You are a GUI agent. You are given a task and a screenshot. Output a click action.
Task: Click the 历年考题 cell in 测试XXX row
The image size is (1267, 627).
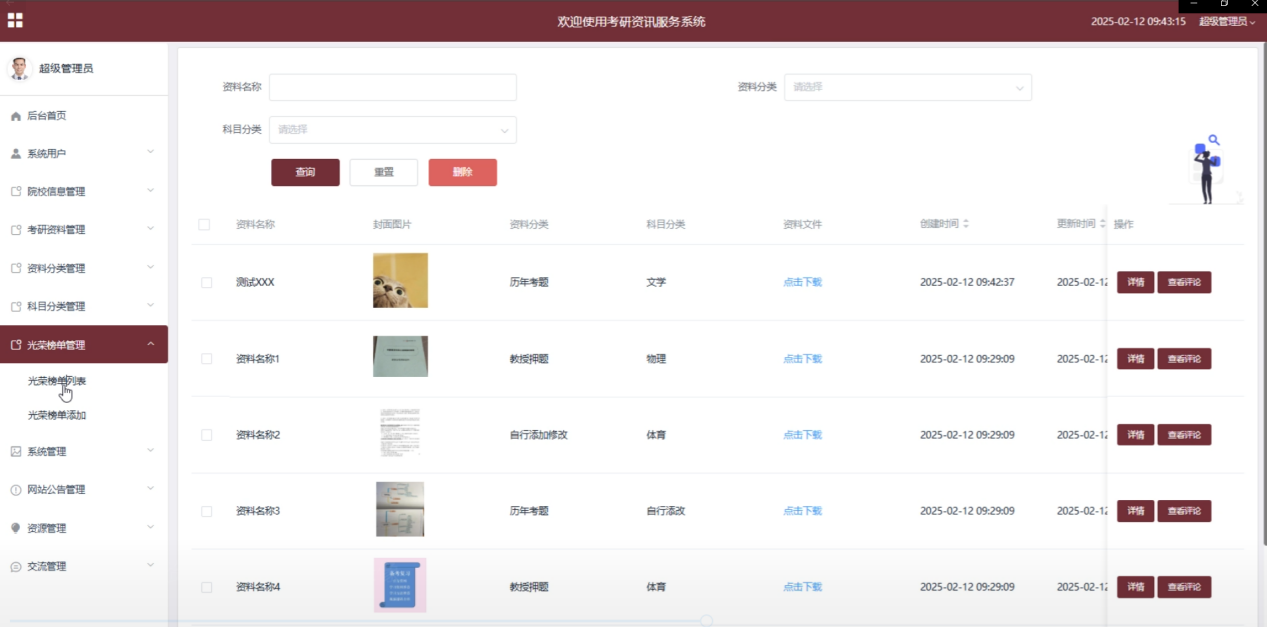(529, 283)
